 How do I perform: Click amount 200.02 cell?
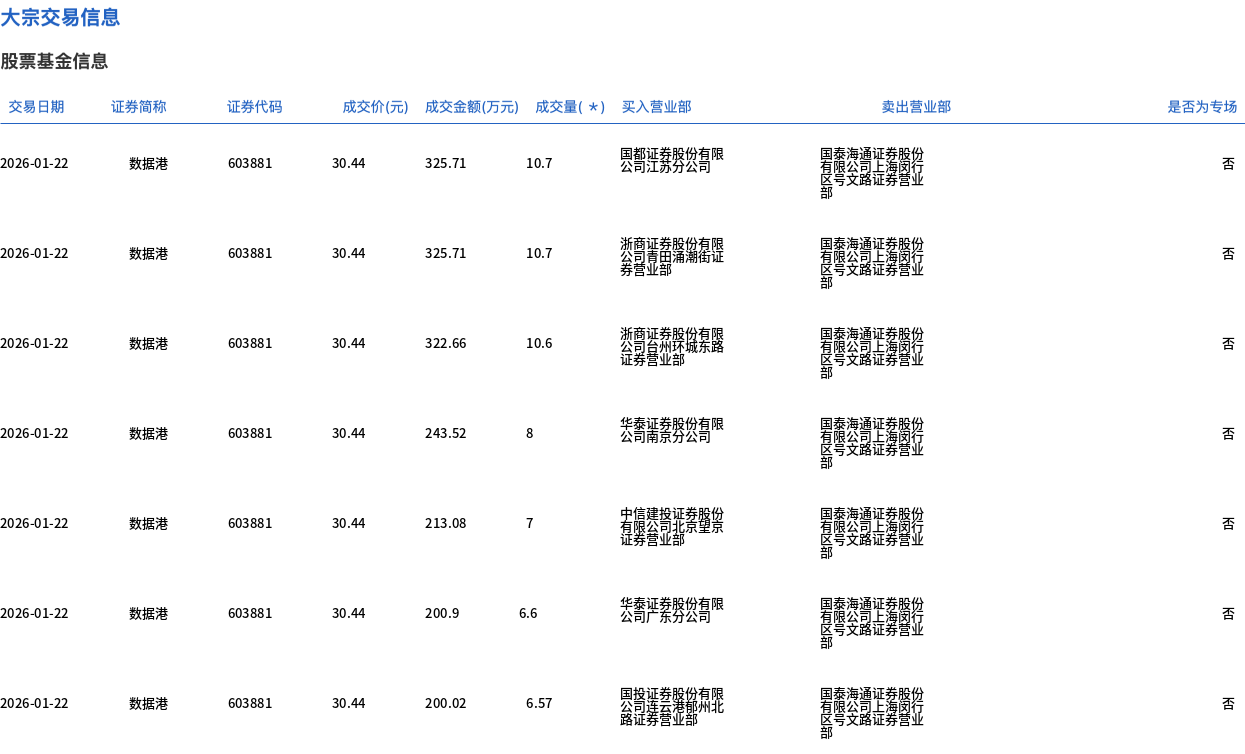click(x=446, y=703)
